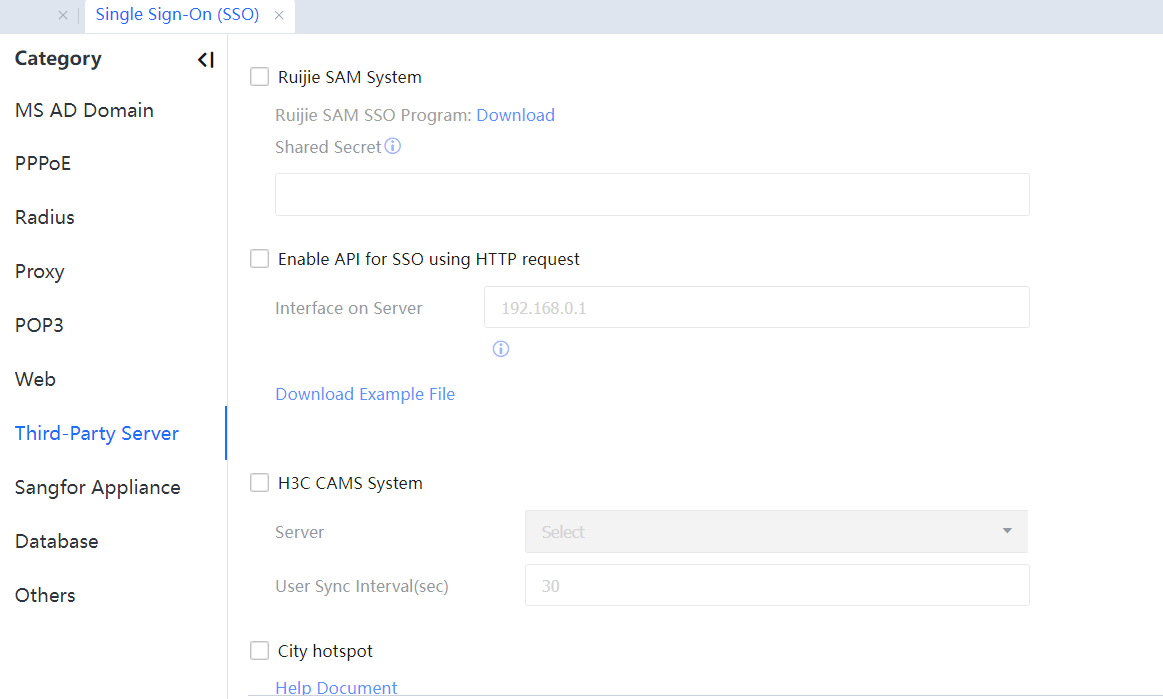The width and height of the screenshot is (1163, 699).
Task: Close the Single Sign-On (SSO) tab
Action: [x=279, y=16]
